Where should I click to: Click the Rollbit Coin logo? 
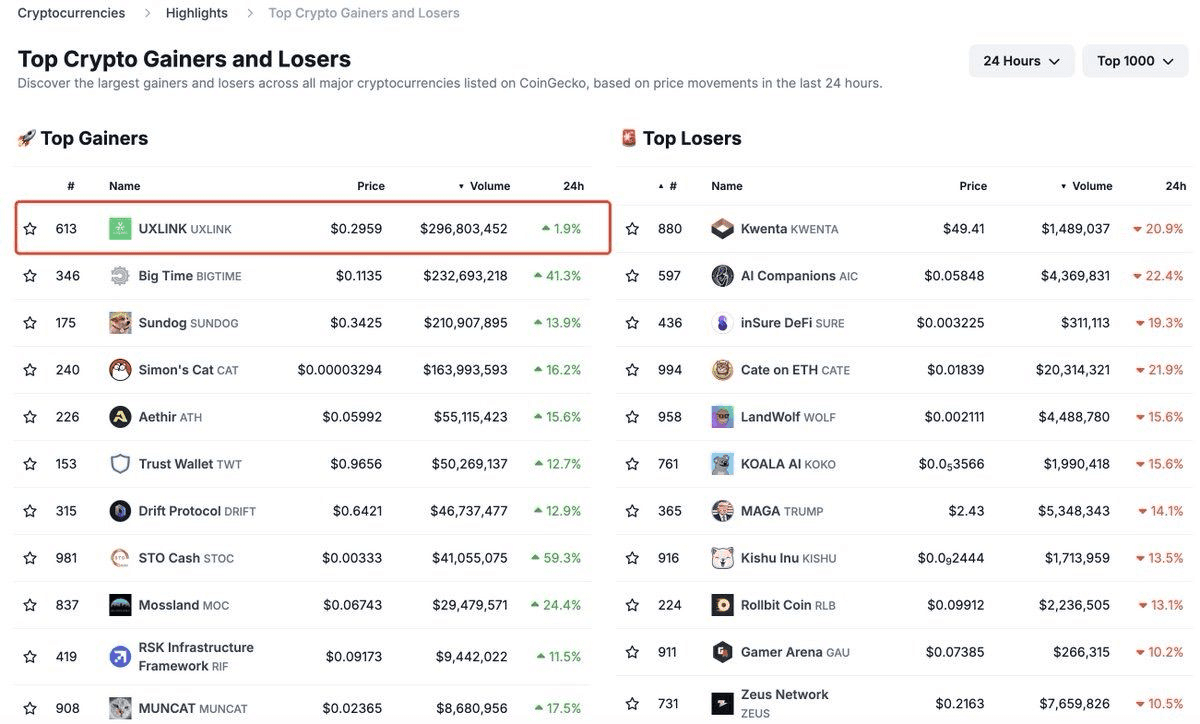coord(722,605)
